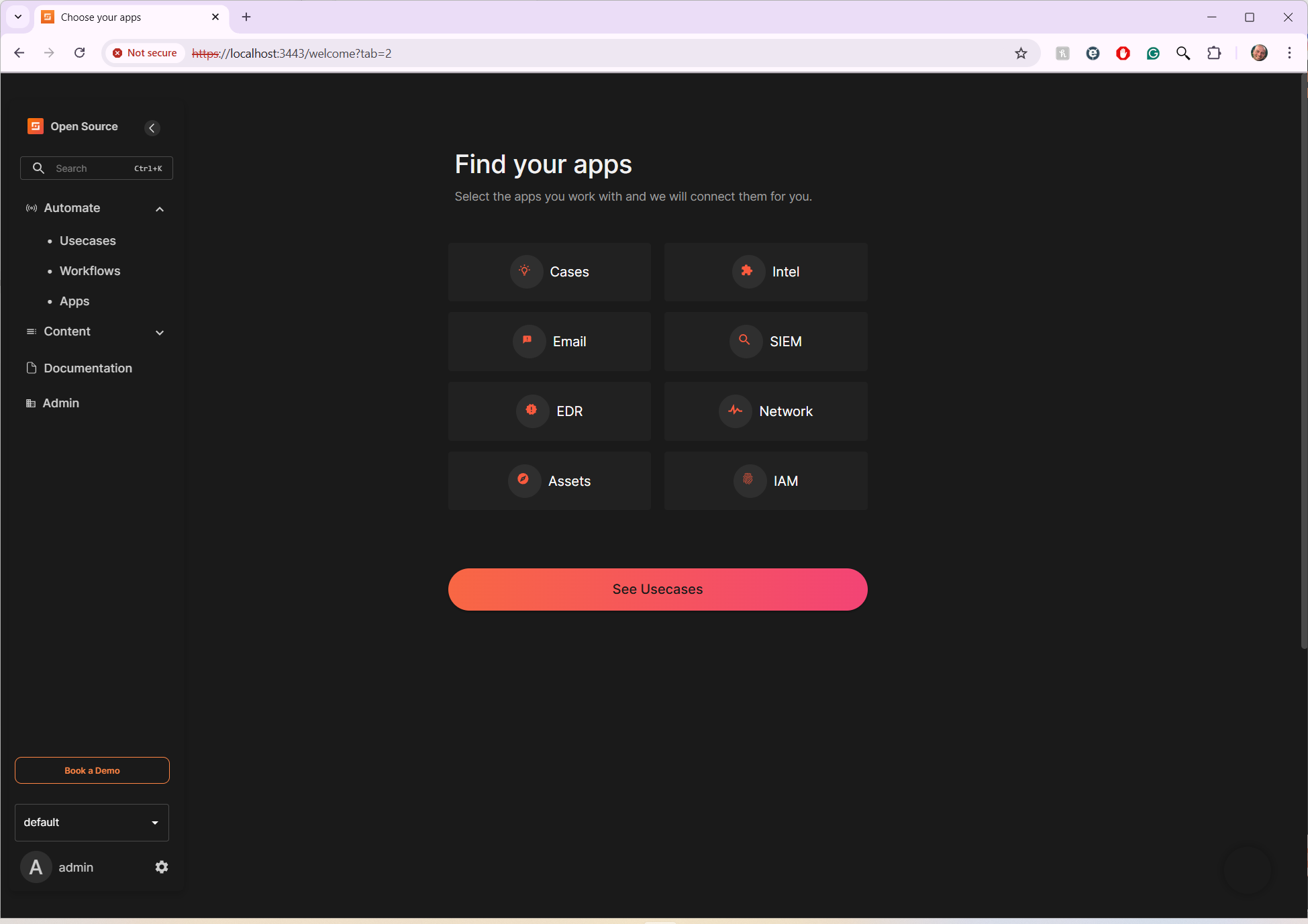
Task: Click the Cases lightbulb icon
Action: click(525, 271)
